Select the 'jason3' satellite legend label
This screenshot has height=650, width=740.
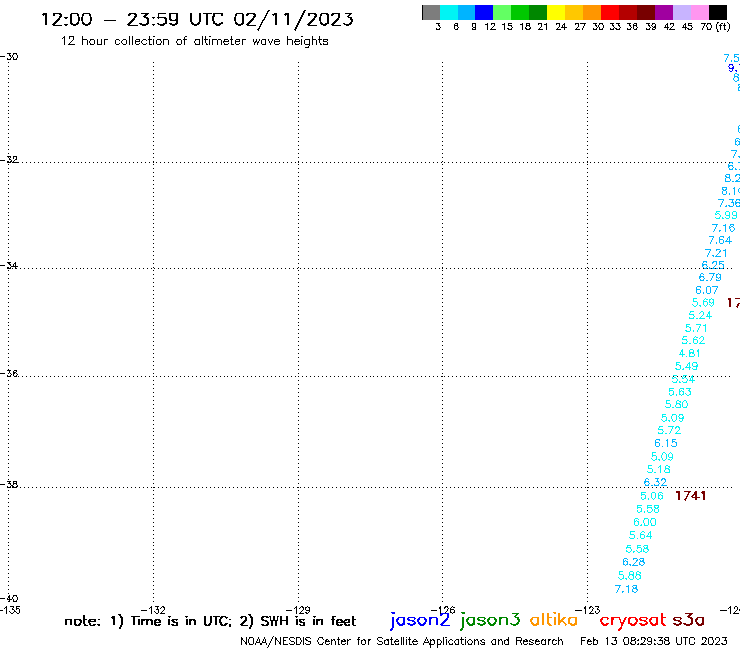490,620
